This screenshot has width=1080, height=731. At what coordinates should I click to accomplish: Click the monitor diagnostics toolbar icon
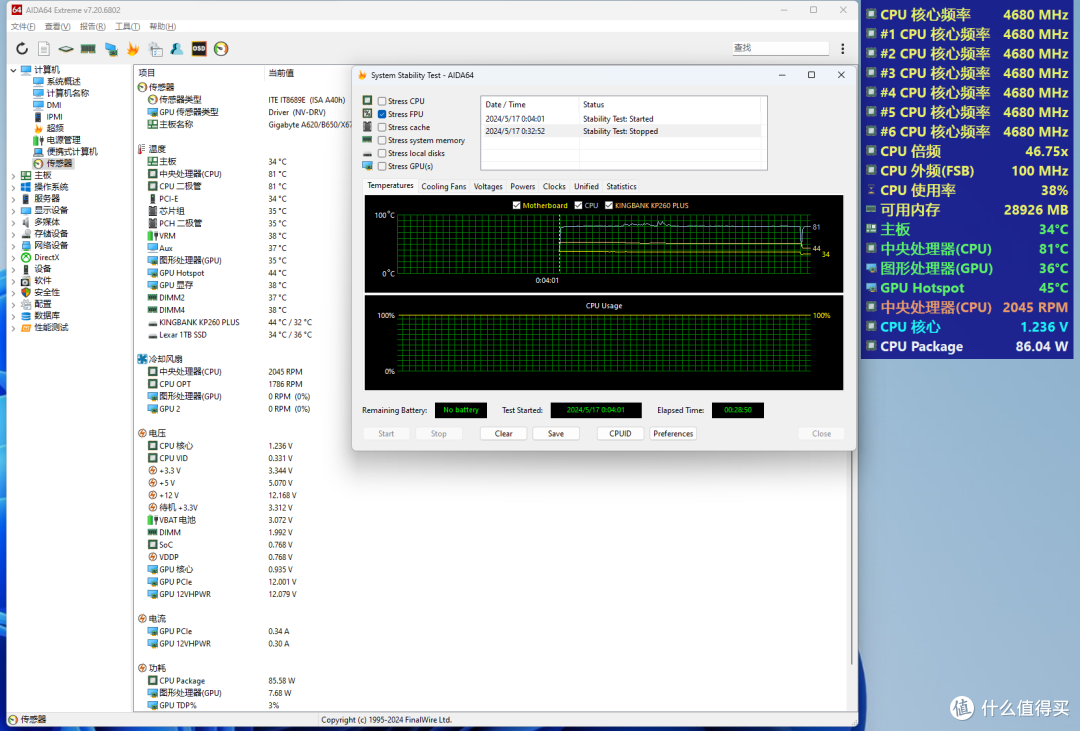click(111, 48)
